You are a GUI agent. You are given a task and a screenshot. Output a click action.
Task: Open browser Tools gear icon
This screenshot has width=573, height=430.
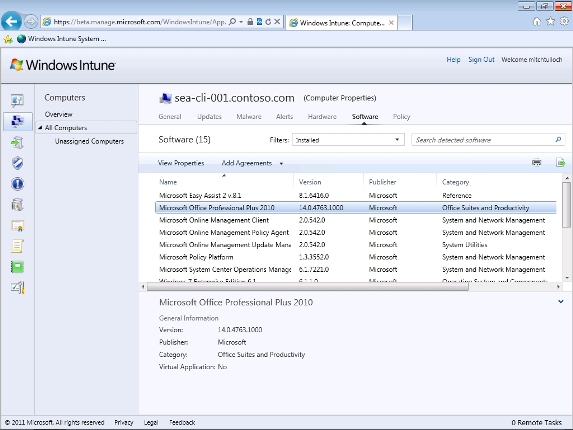(564, 22)
